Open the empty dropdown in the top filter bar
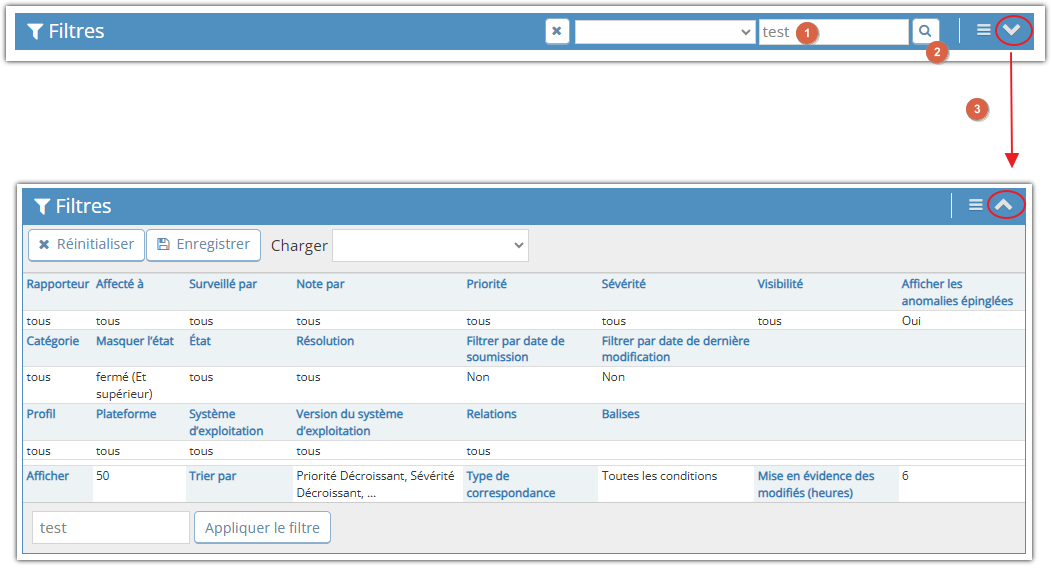Viewport: 1051px width, 577px height. click(665, 32)
